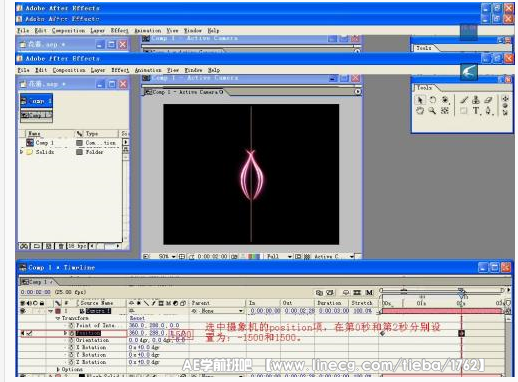Screen dimensions: 518x382
Task: Toggle Region of Interest in viewer
Action: [298, 257]
